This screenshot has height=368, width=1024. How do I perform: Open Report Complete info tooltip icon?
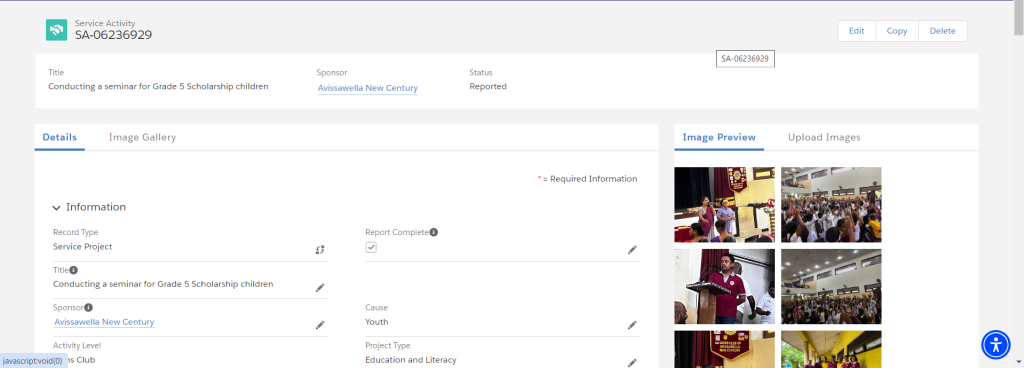click(434, 232)
